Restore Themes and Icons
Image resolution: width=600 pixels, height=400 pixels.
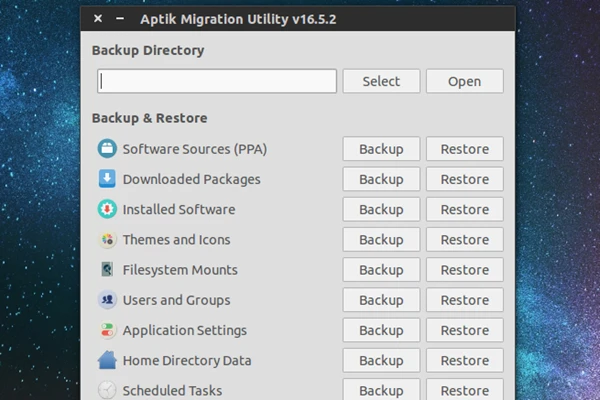pyautogui.click(x=465, y=240)
